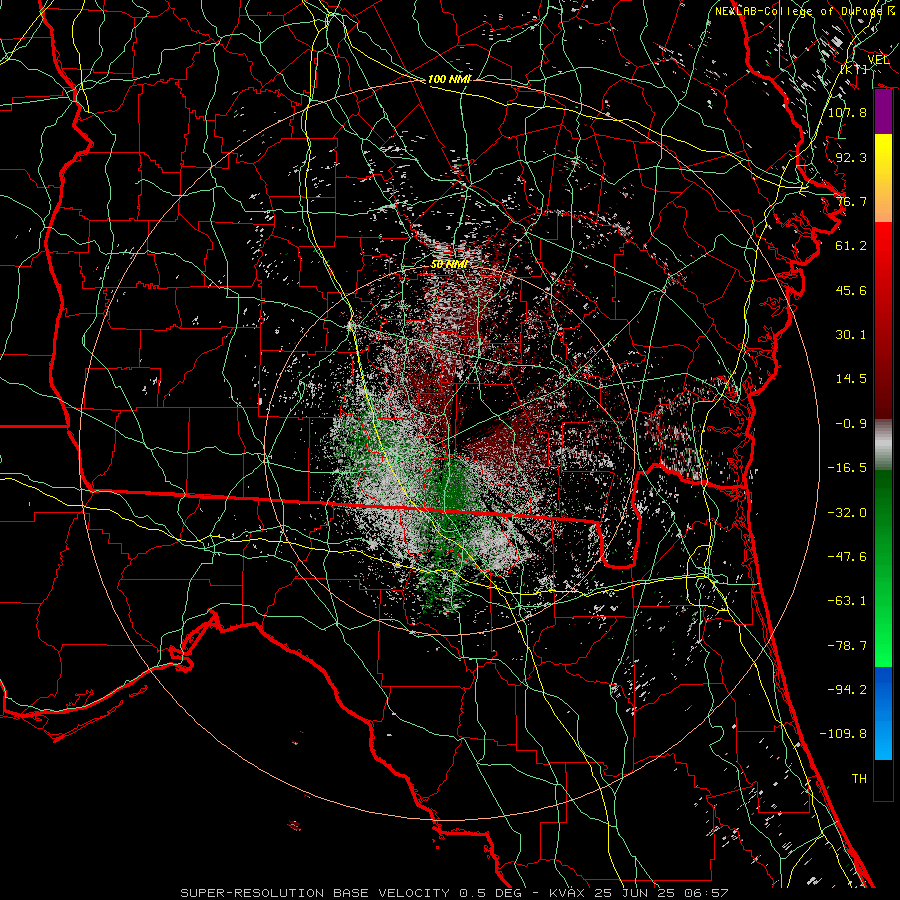The height and width of the screenshot is (900, 900).
Task: Pick the gray segment of the color bar
Action: coord(883,444)
